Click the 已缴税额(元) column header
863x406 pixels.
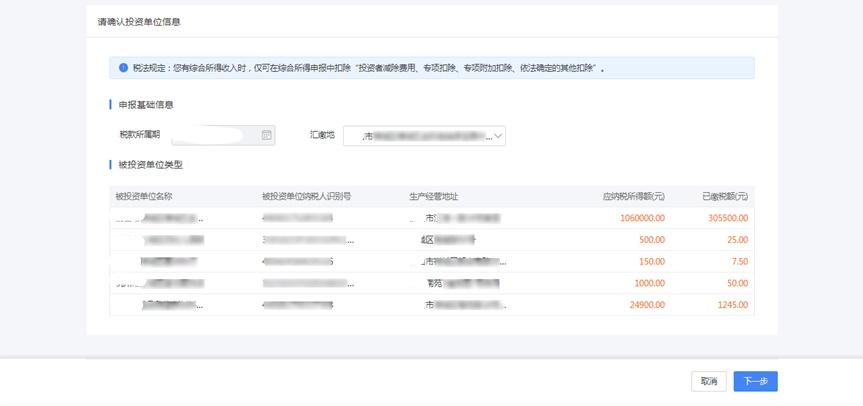click(725, 196)
